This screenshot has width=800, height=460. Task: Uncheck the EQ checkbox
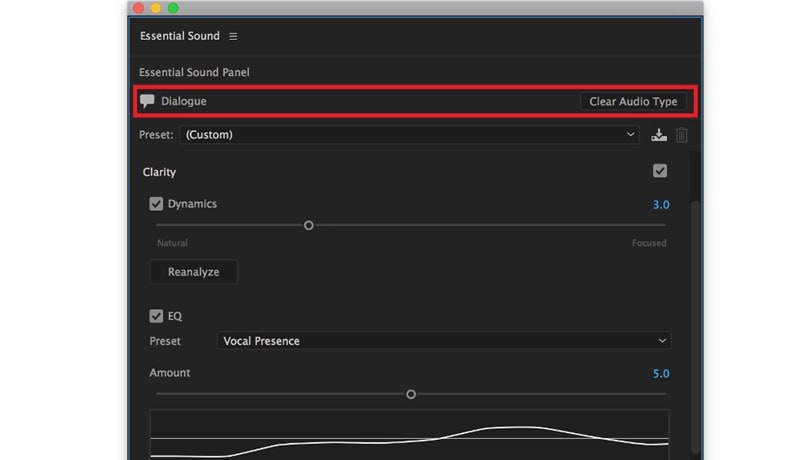[x=156, y=316]
